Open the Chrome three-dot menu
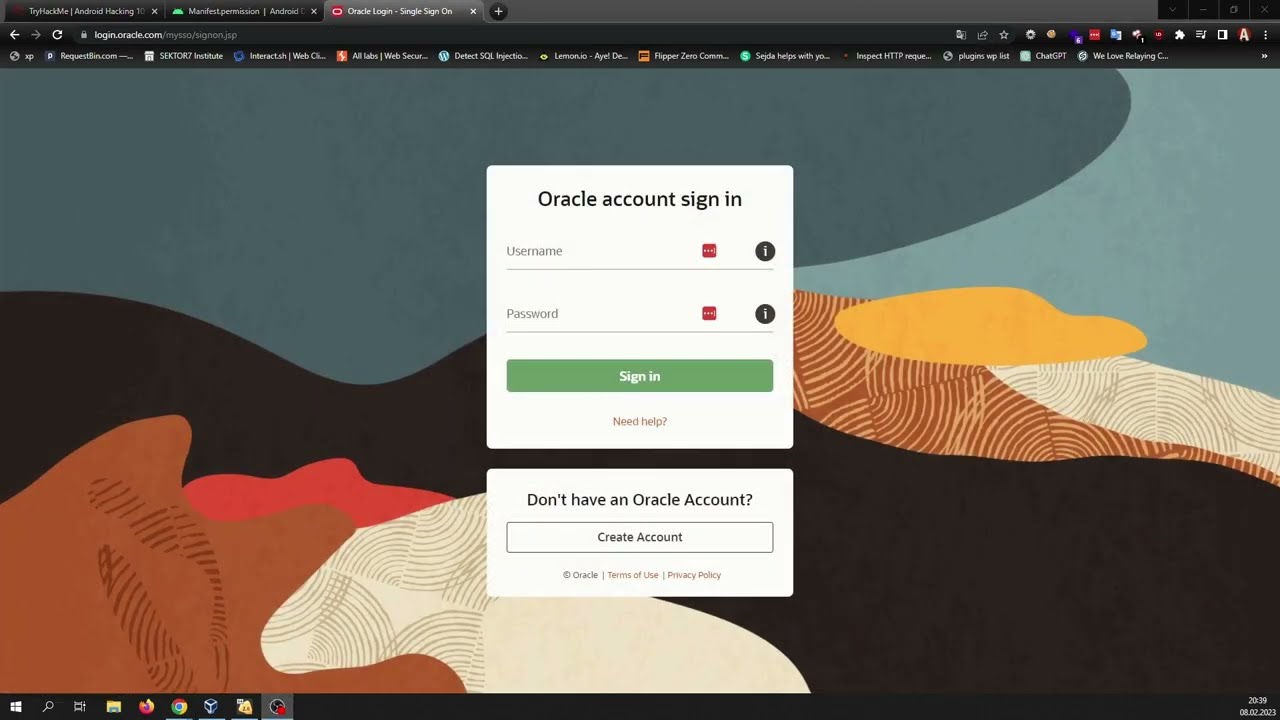This screenshot has height=720, width=1280. [x=1265, y=34]
